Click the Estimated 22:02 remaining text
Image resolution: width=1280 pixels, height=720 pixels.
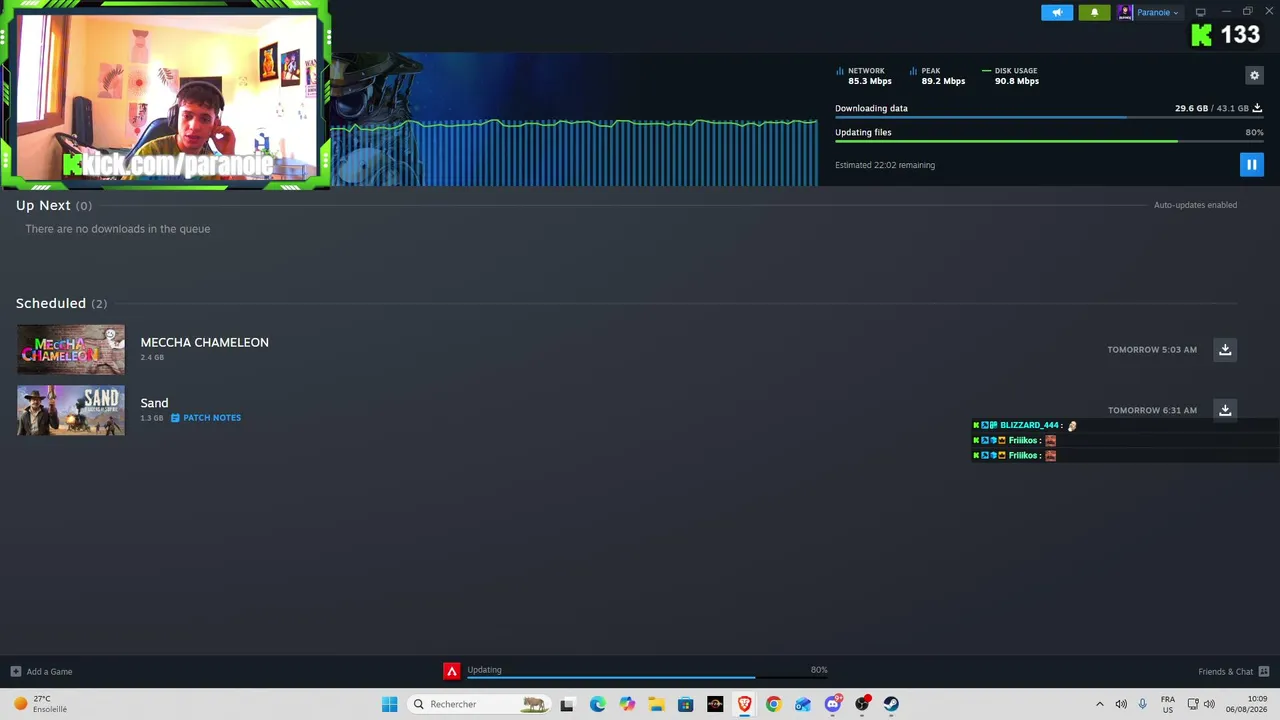tap(885, 165)
